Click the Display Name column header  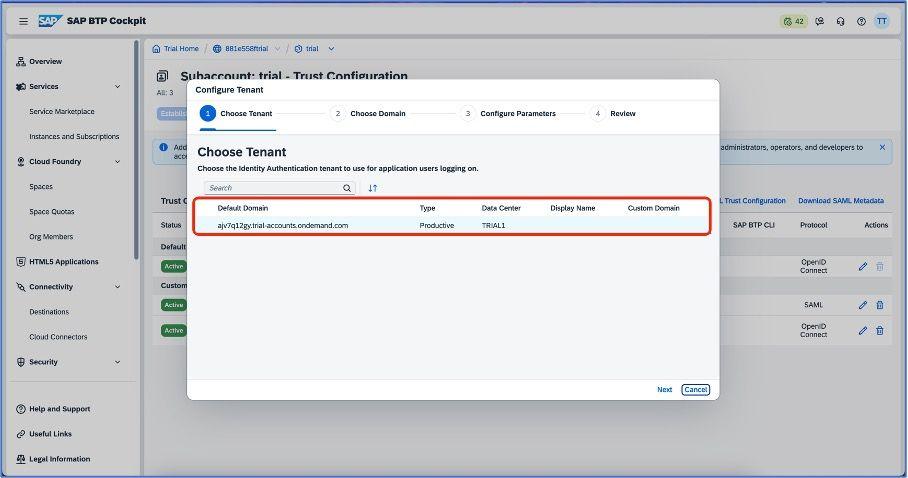[x=573, y=208]
